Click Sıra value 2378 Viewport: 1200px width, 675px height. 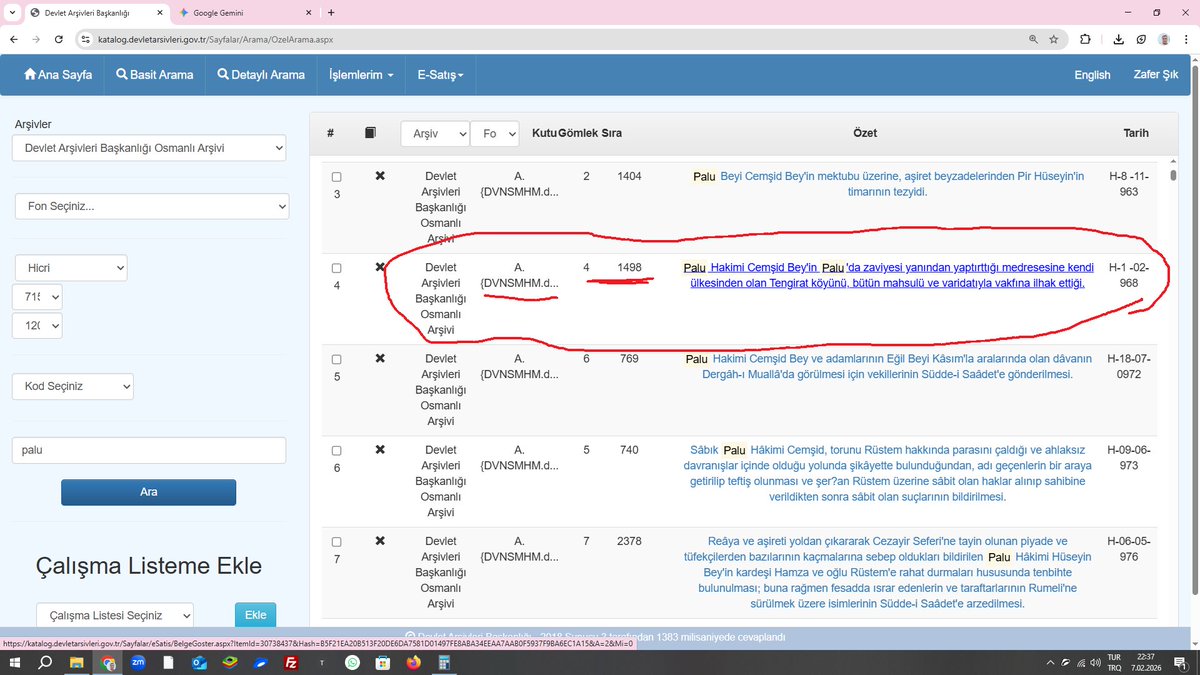click(x=629, y=541)
